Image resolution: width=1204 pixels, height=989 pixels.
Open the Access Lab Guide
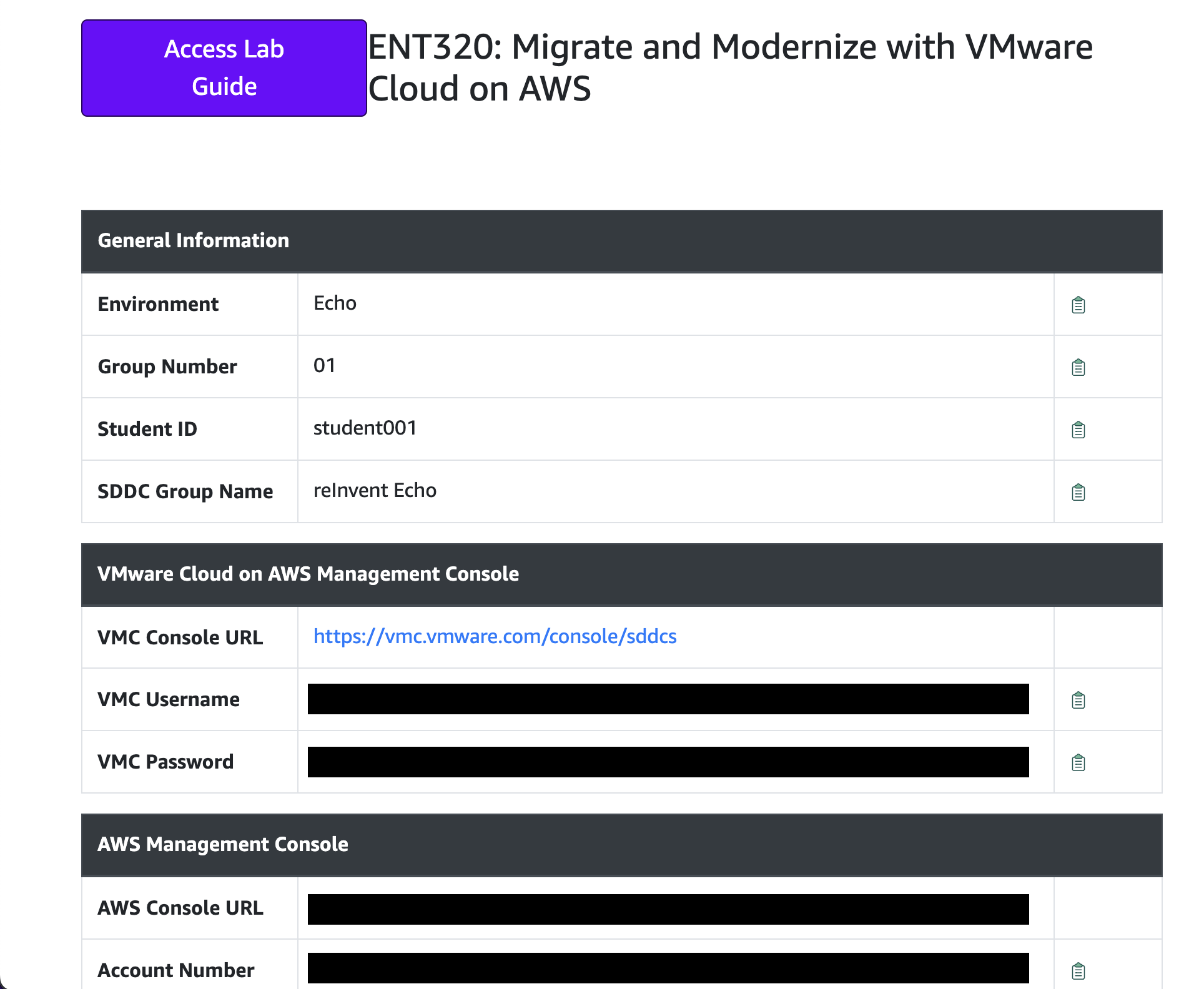tap(224, 67)
